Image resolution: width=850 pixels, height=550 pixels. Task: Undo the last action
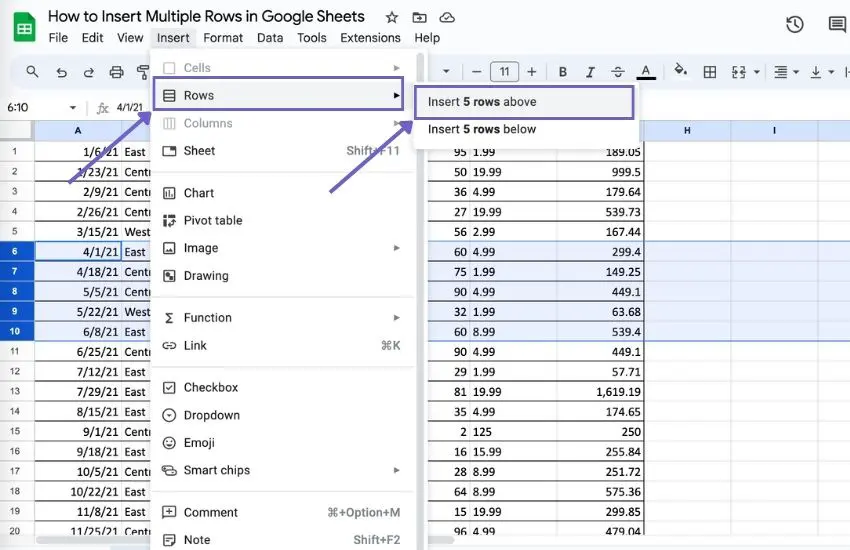coord(61,72)
